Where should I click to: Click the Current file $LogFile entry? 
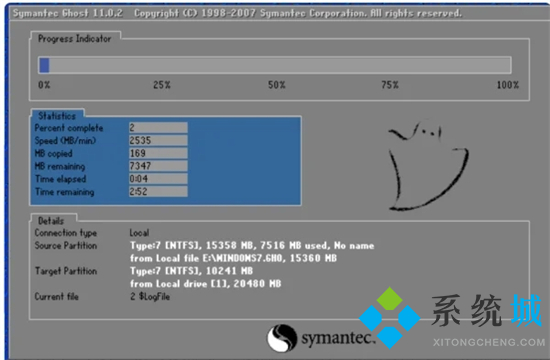coord(150,296)
